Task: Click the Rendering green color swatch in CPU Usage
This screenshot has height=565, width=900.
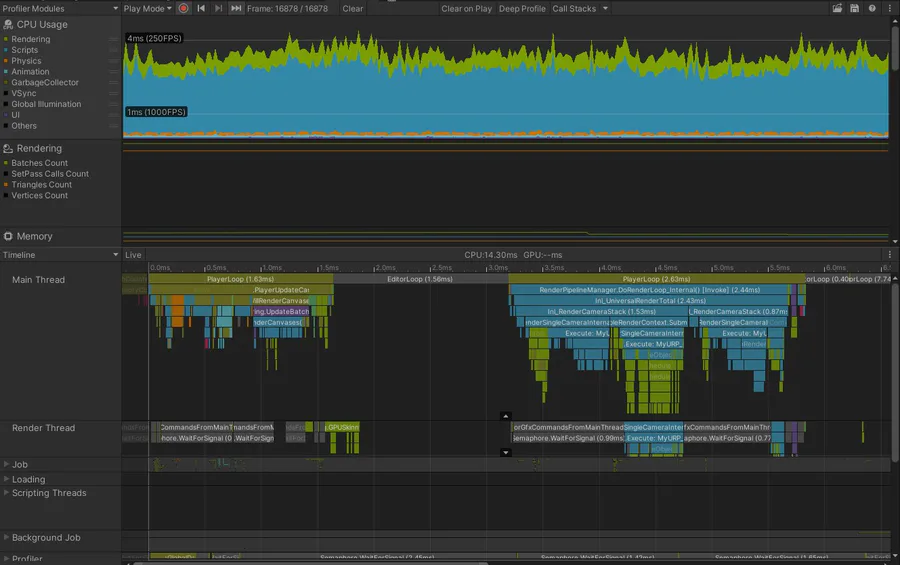Action: tap(6, 39)
